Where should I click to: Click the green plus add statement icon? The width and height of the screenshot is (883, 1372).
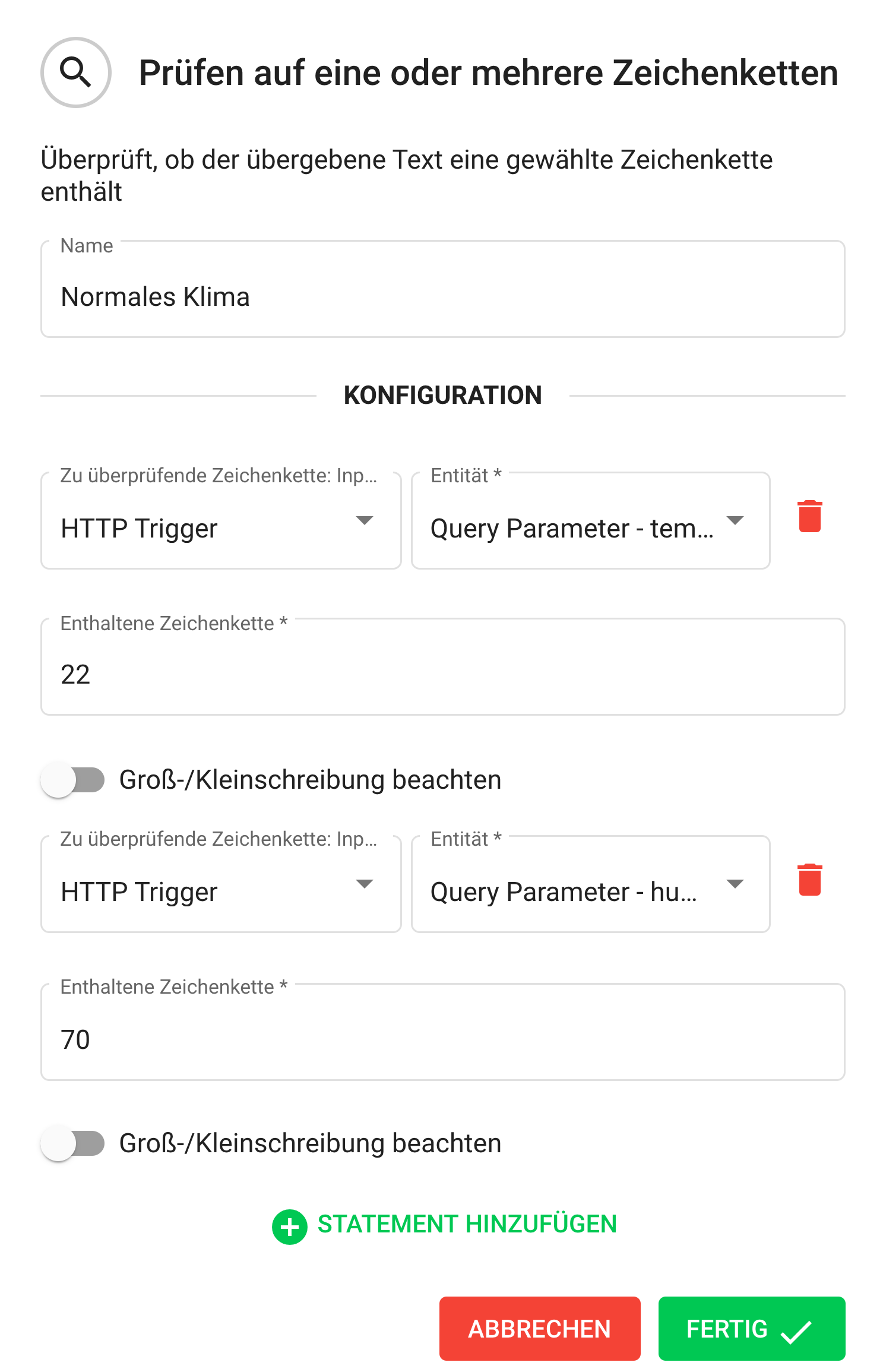tap(289, 1226)
